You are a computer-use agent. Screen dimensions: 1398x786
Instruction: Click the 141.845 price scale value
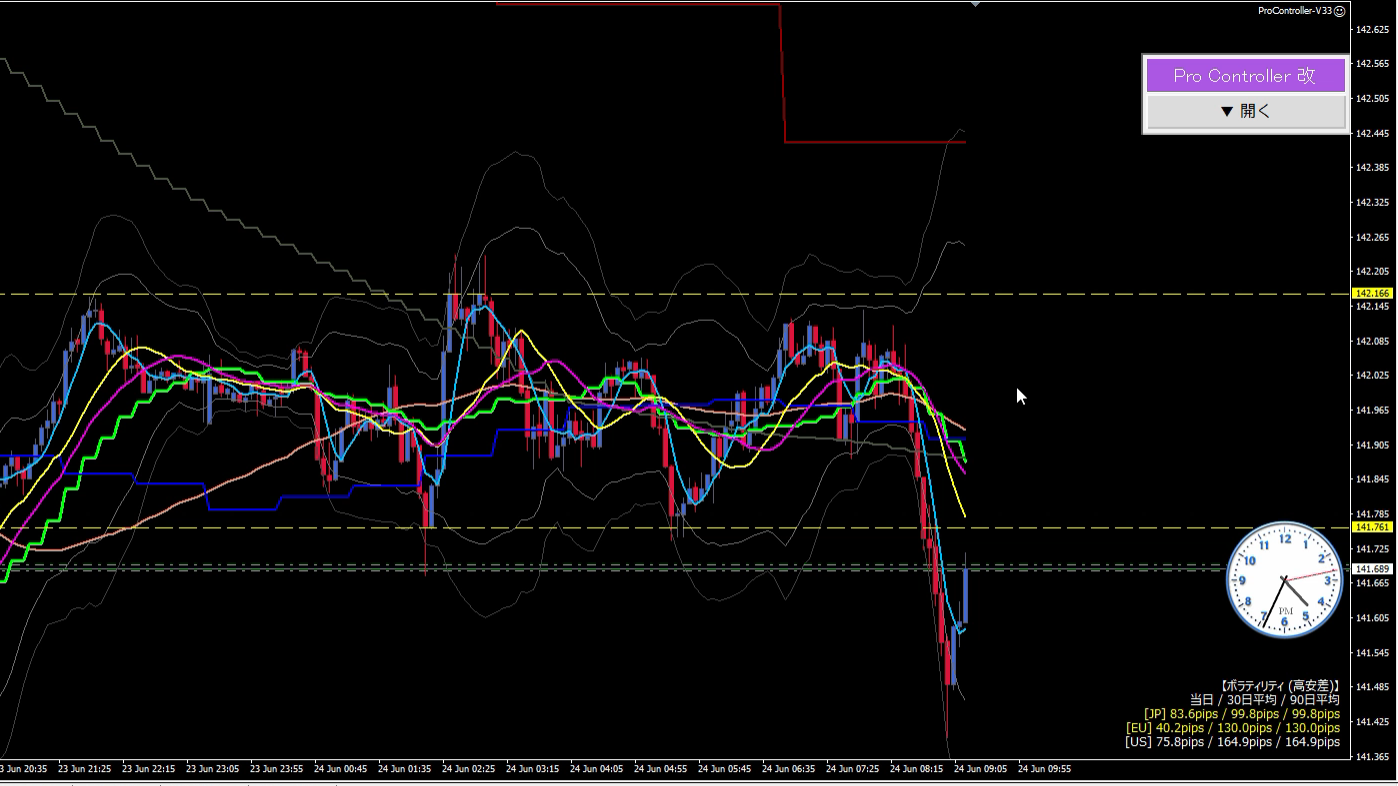coord(1373,479)
